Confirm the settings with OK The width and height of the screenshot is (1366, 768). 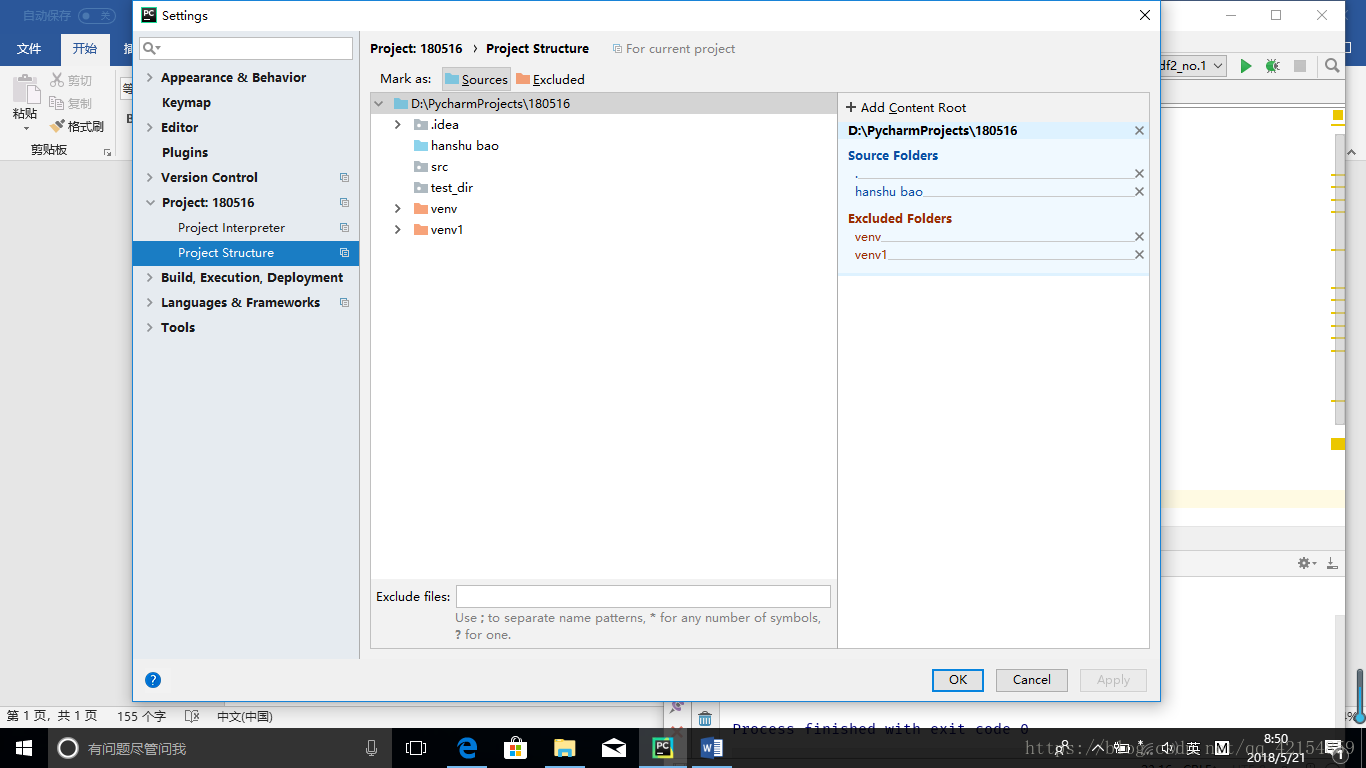pos(958,680)
